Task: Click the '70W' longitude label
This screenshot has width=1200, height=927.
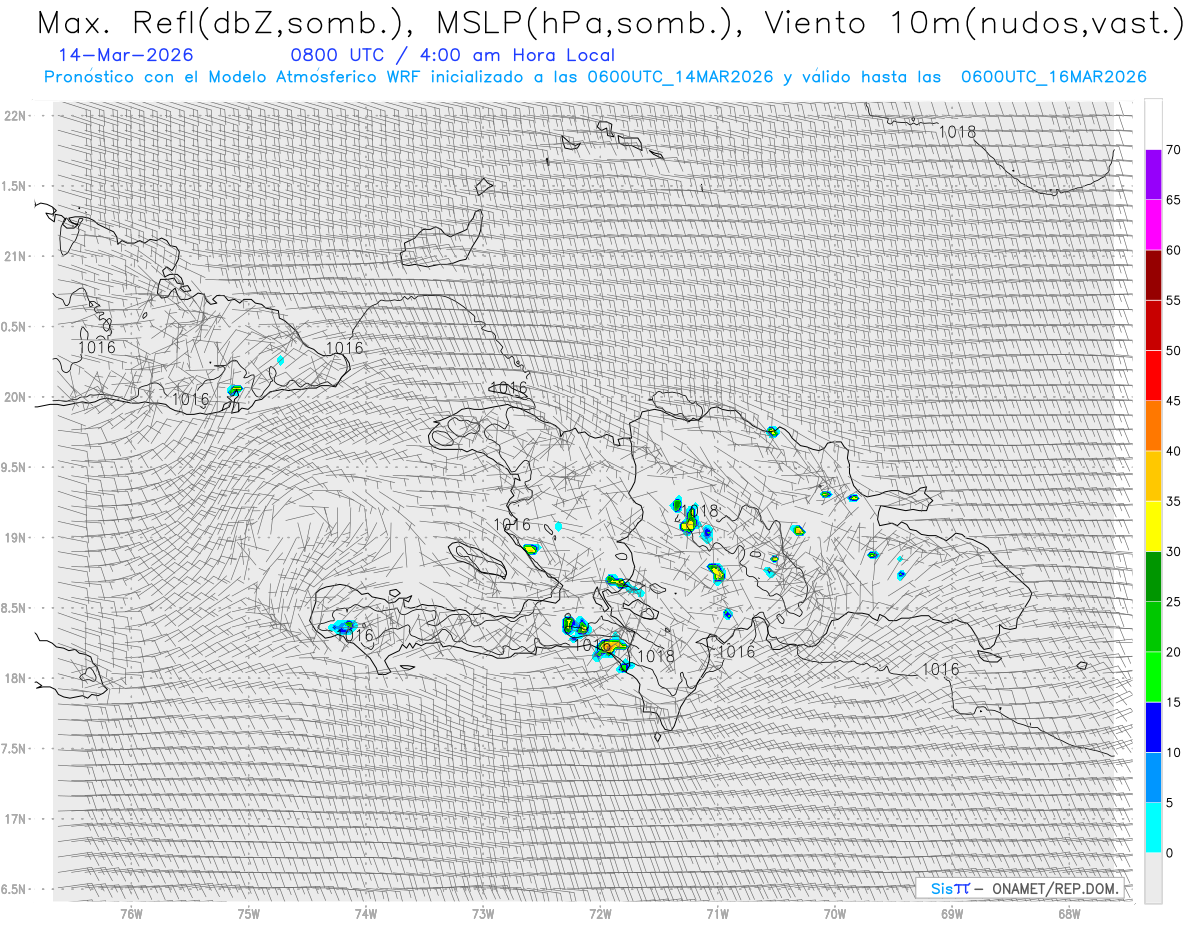Action: tap(834, 914)
